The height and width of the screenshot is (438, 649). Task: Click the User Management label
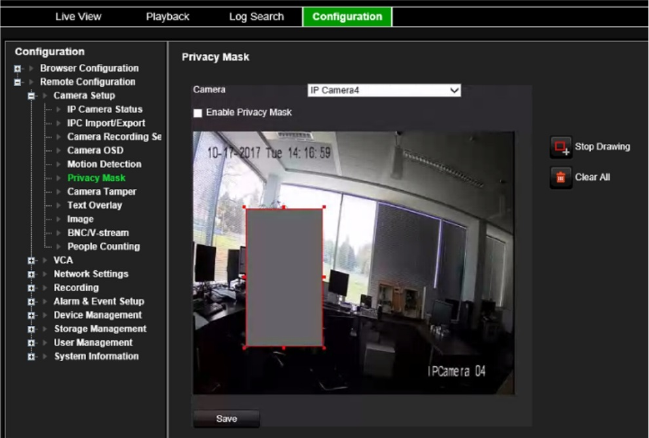click(x=93, y=342)
